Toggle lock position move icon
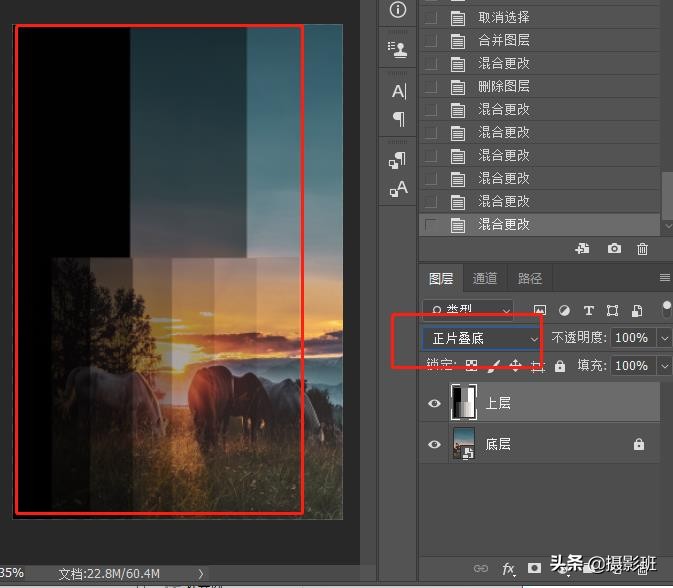 coord(515,365)
